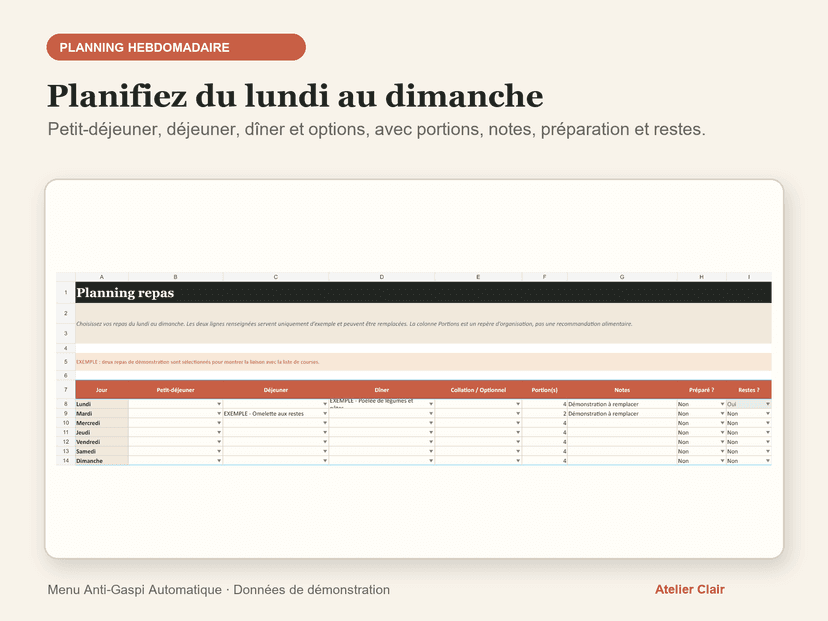
Task: Open the Samedi Restes ? dropdown arrow
Action: (768, 451)
